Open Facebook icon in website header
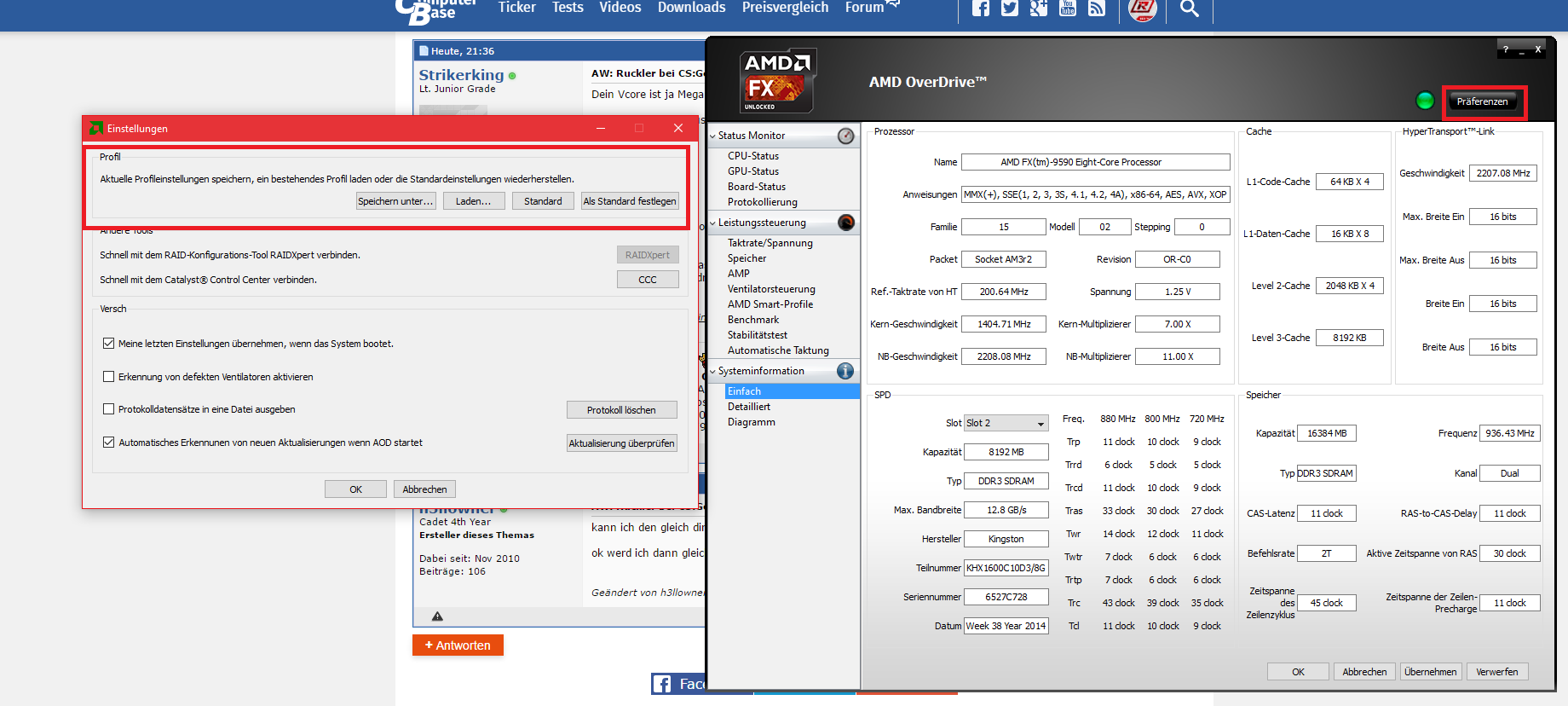 point(981,8)
